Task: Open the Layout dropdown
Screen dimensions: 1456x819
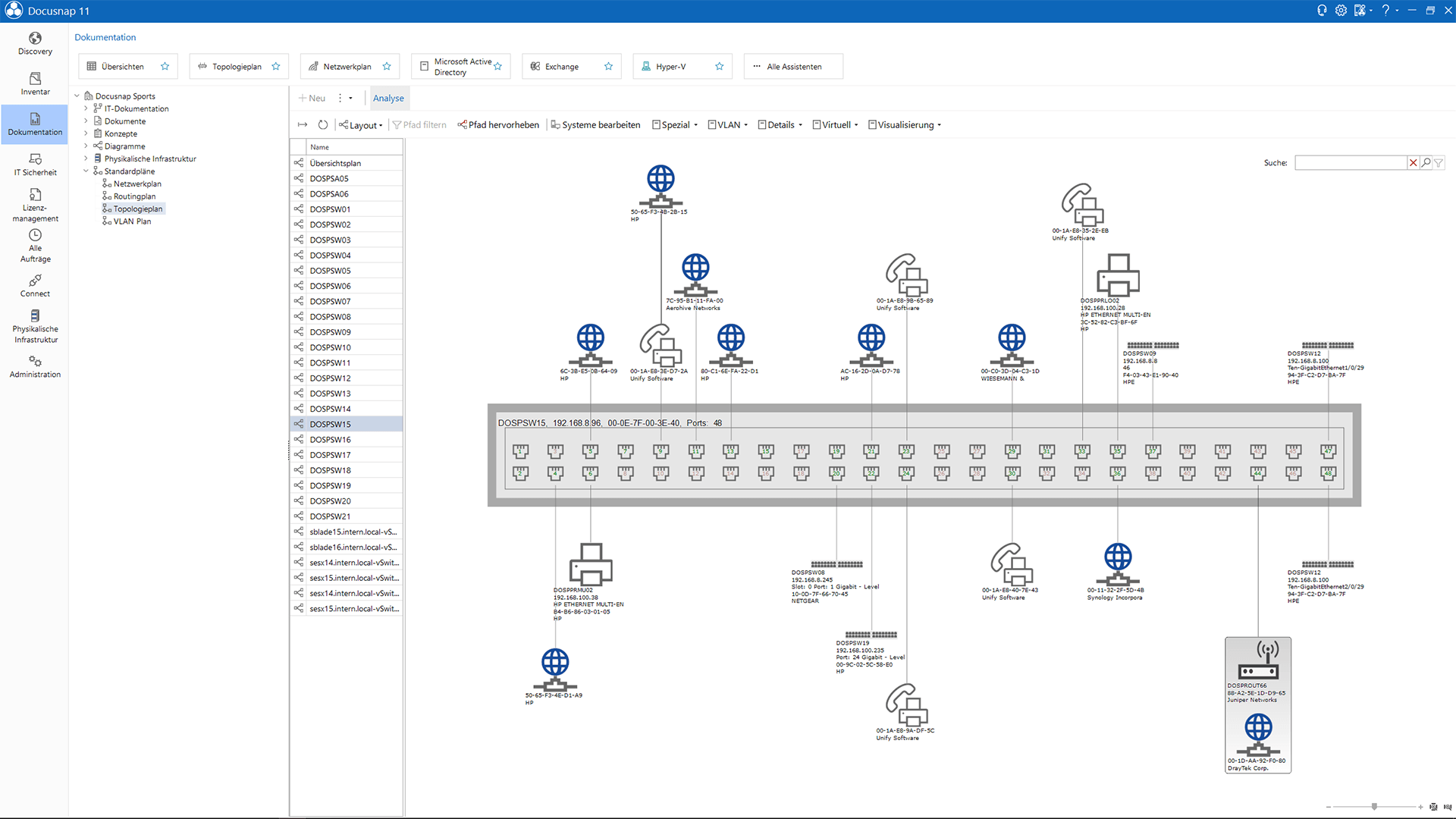Action: [x=361, y=125]
